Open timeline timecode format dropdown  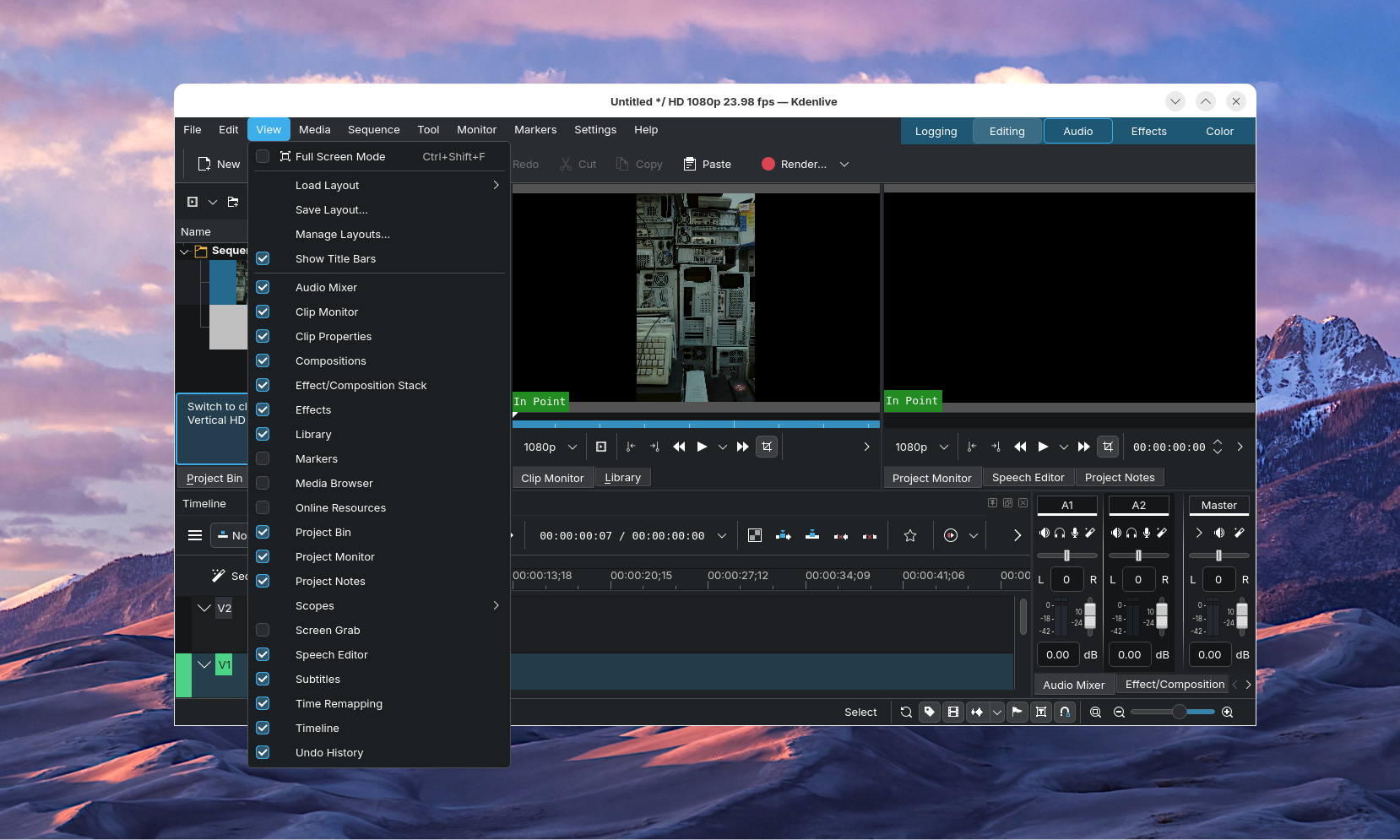722,535
